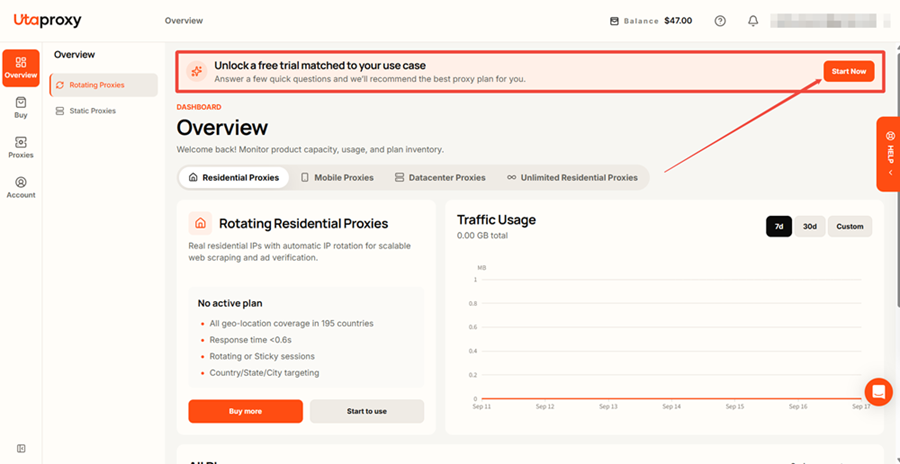Click the sparkle icon on trial banner

[x=197, y=71]
